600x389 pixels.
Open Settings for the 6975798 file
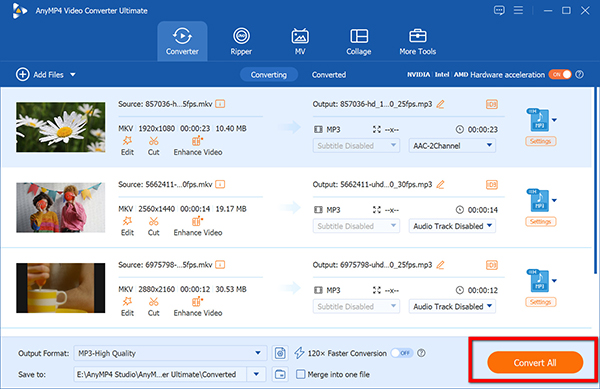click(540, 302)
